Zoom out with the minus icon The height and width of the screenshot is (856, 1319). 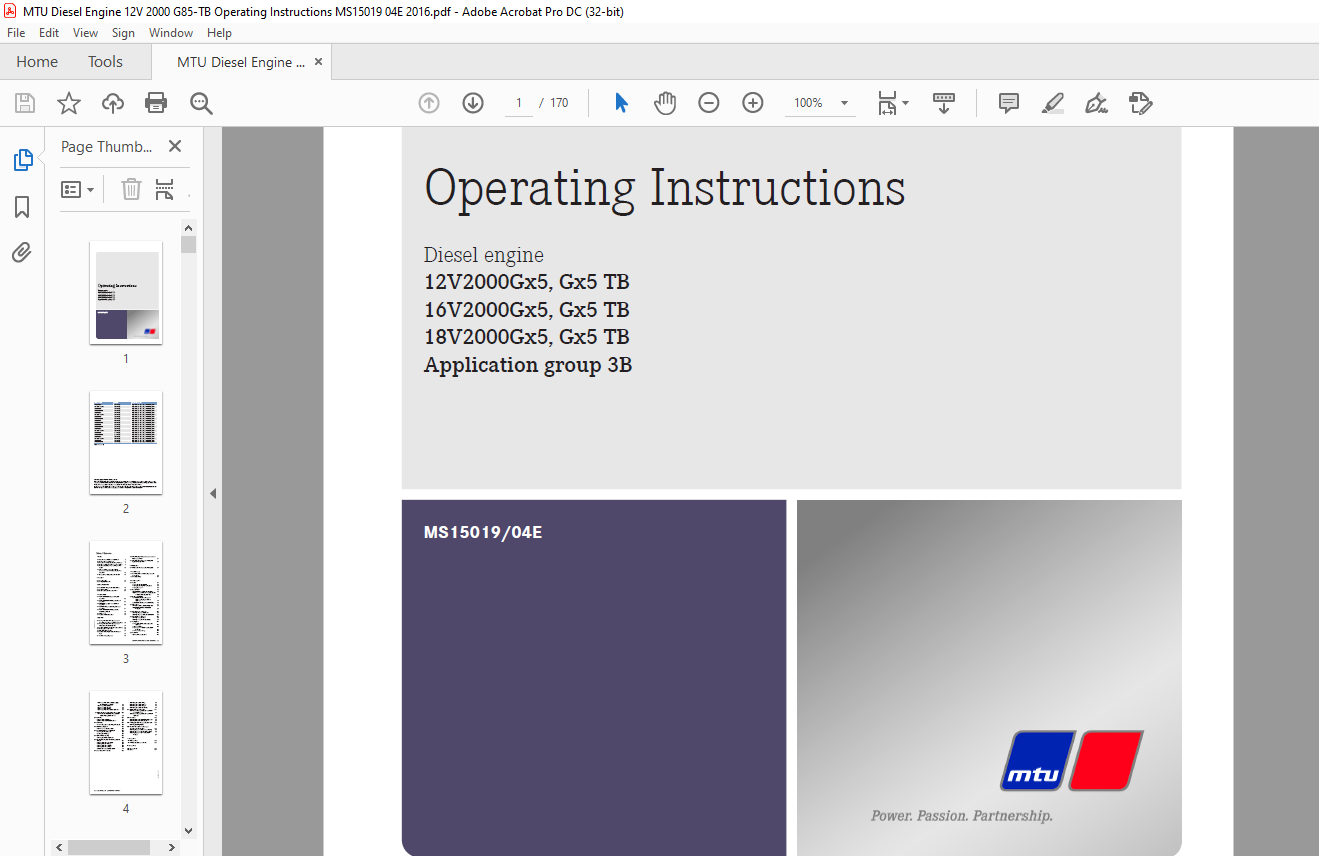[709, 103]
